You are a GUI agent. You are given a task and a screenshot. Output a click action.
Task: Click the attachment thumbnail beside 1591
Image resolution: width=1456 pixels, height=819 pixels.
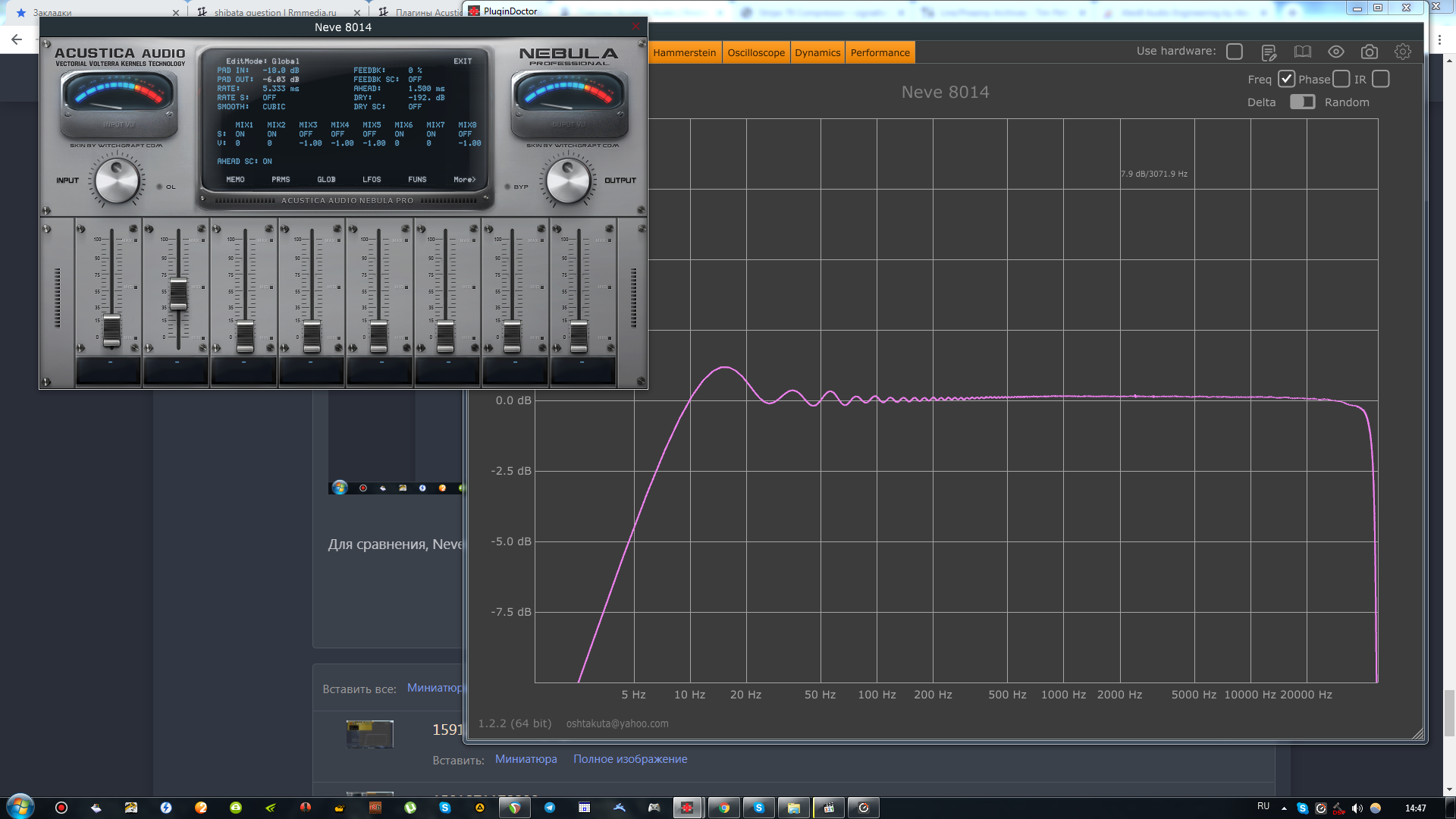369,734
